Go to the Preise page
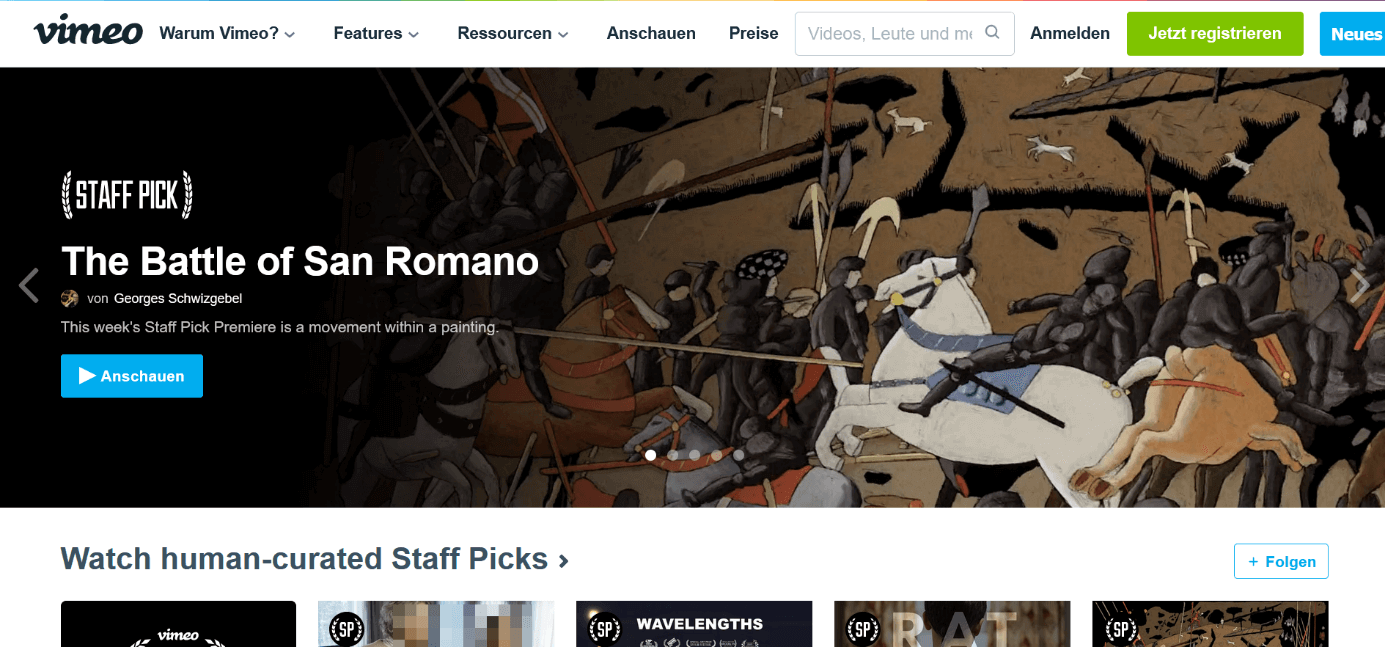Screen dimensions: 1385x647 click(x=754, y=33)
